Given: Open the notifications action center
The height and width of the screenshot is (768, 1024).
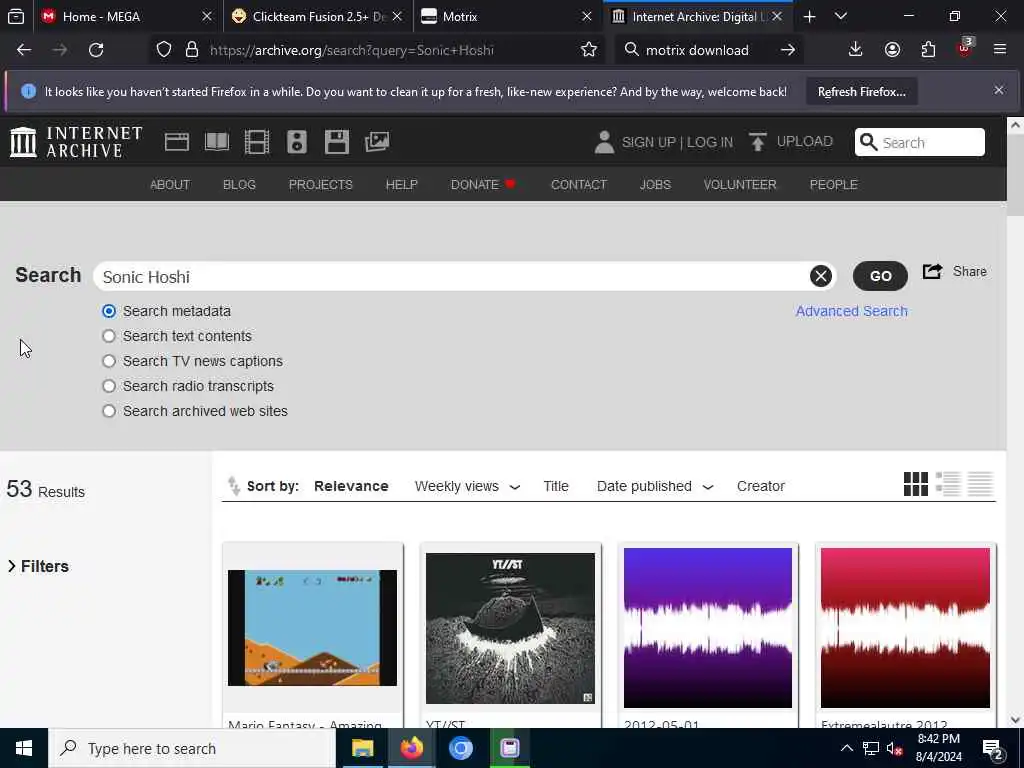Looking at the screenshot, I should (993, 748).
